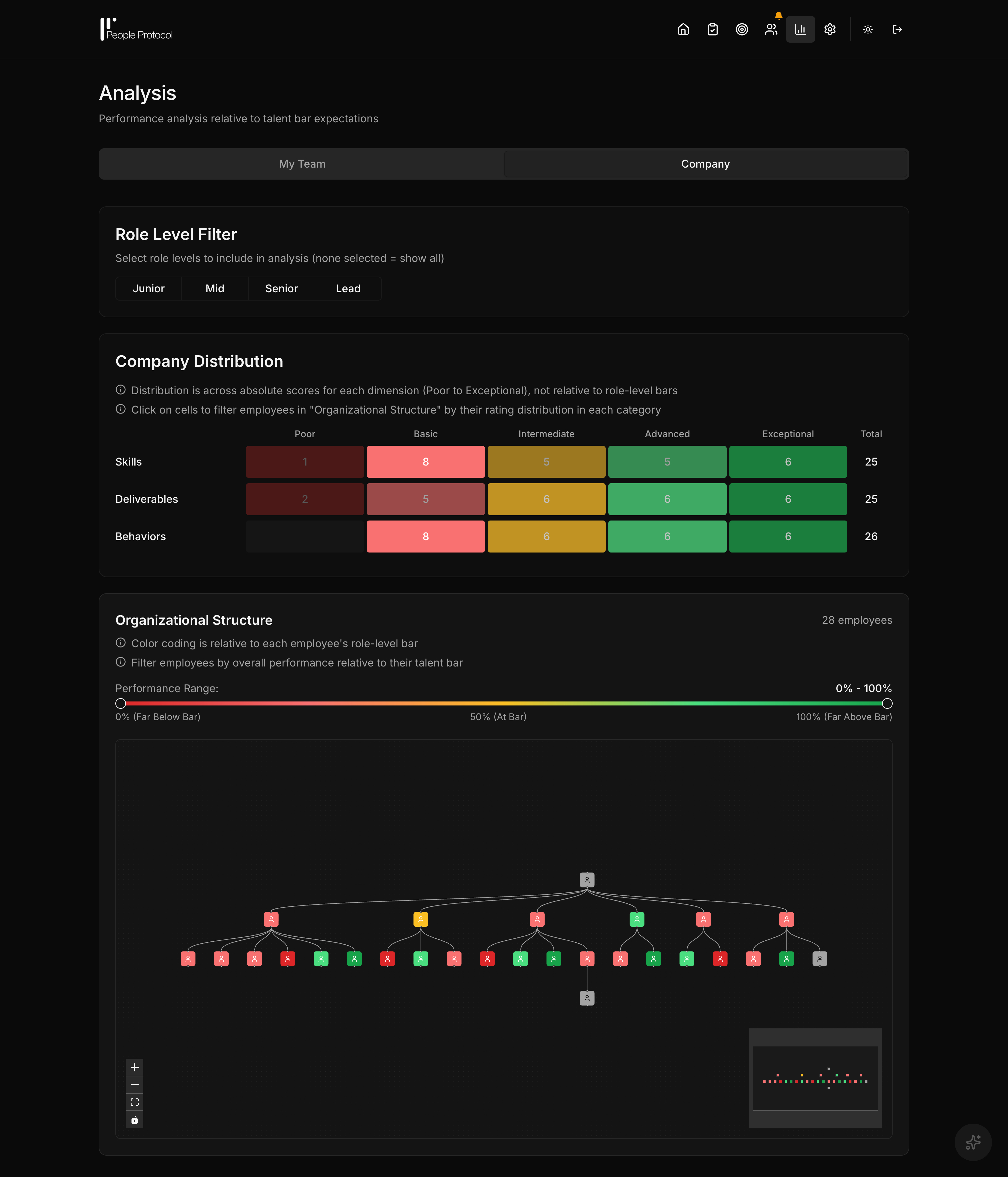This screenshot has height=1177, width=1008.
Task: Fit the org chart to view
Action: coord(135,1103)
